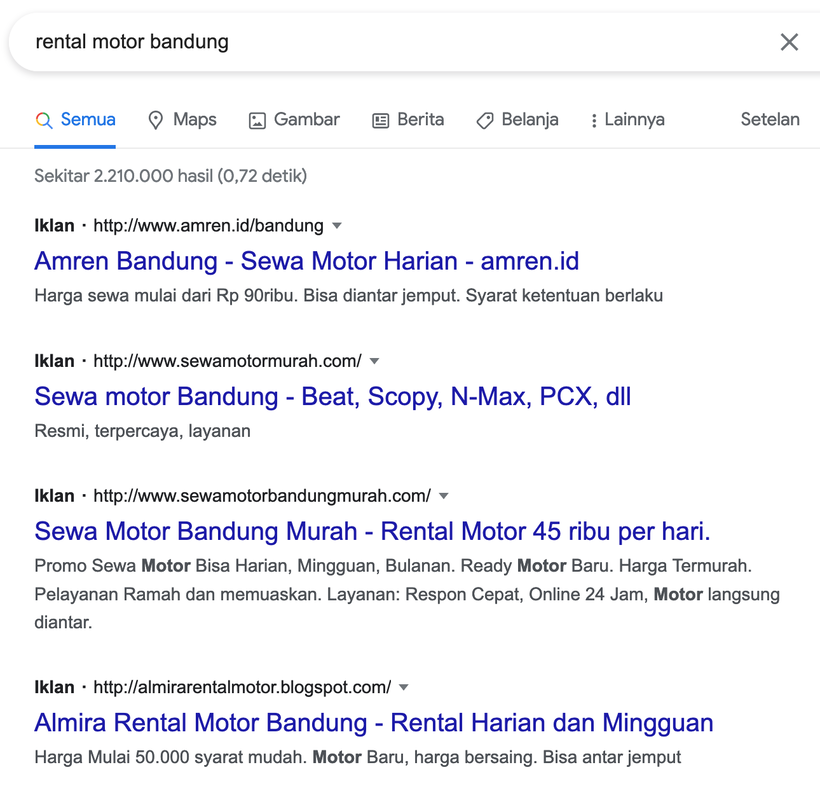Expand arrow next to sewamotorbandungmurah.com URL
820x800 pixels.
tap(444, 495)
